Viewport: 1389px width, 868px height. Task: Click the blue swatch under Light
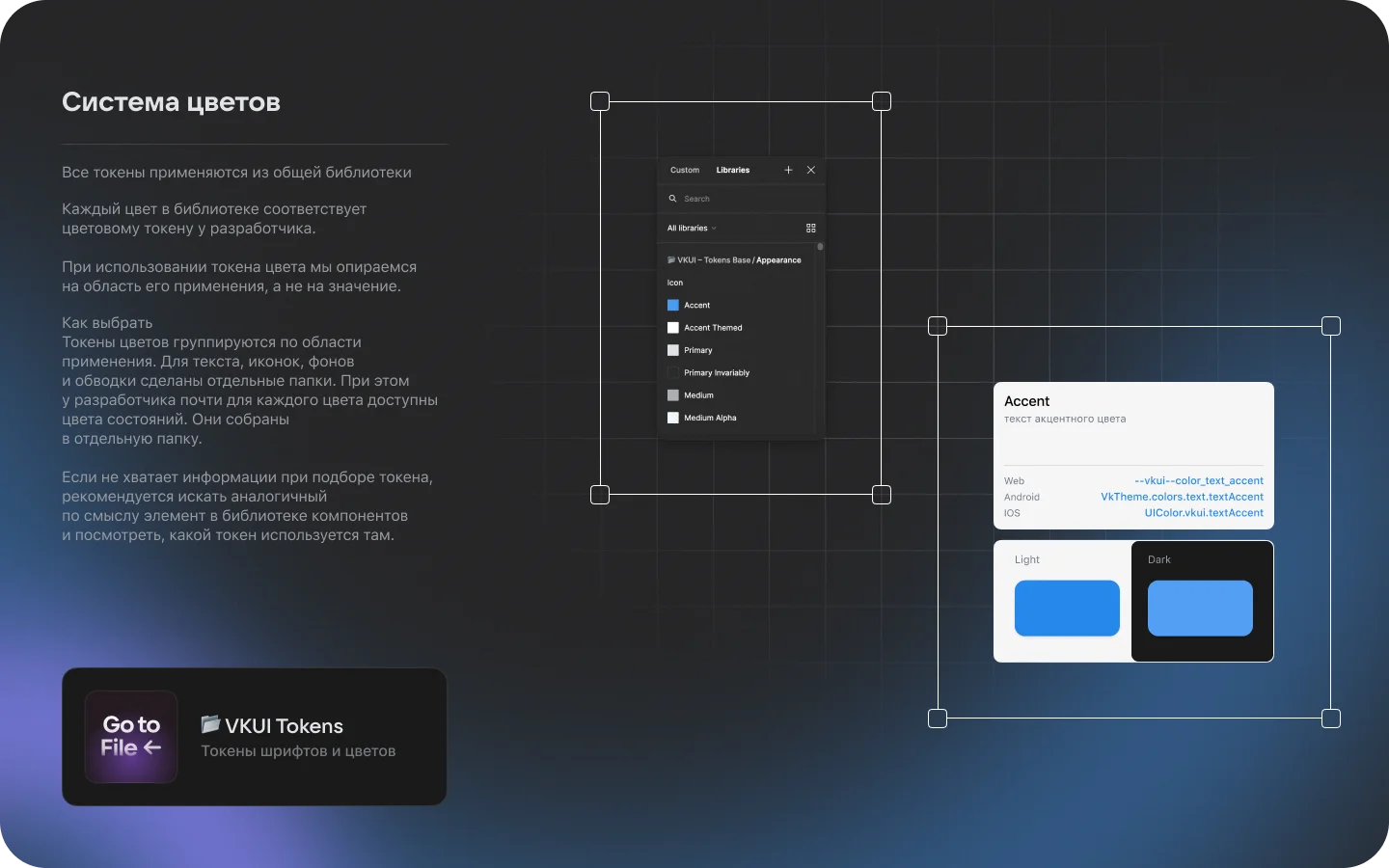tap(1066, 609)
